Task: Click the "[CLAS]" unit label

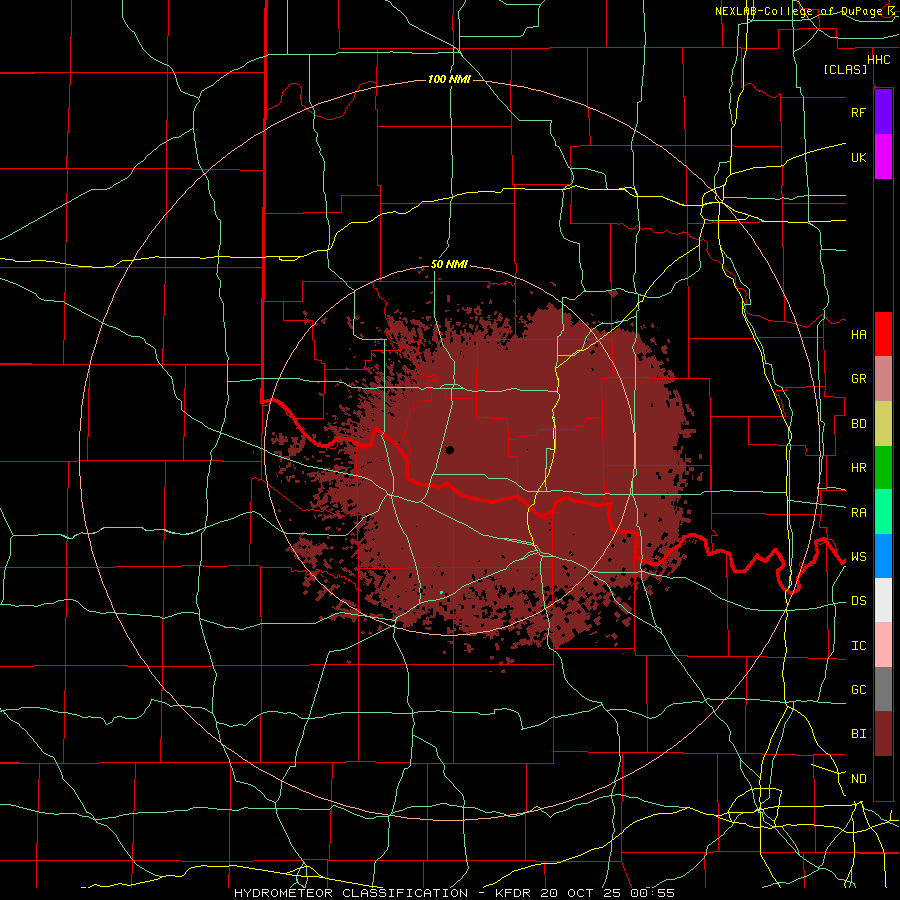Action: 845,69
